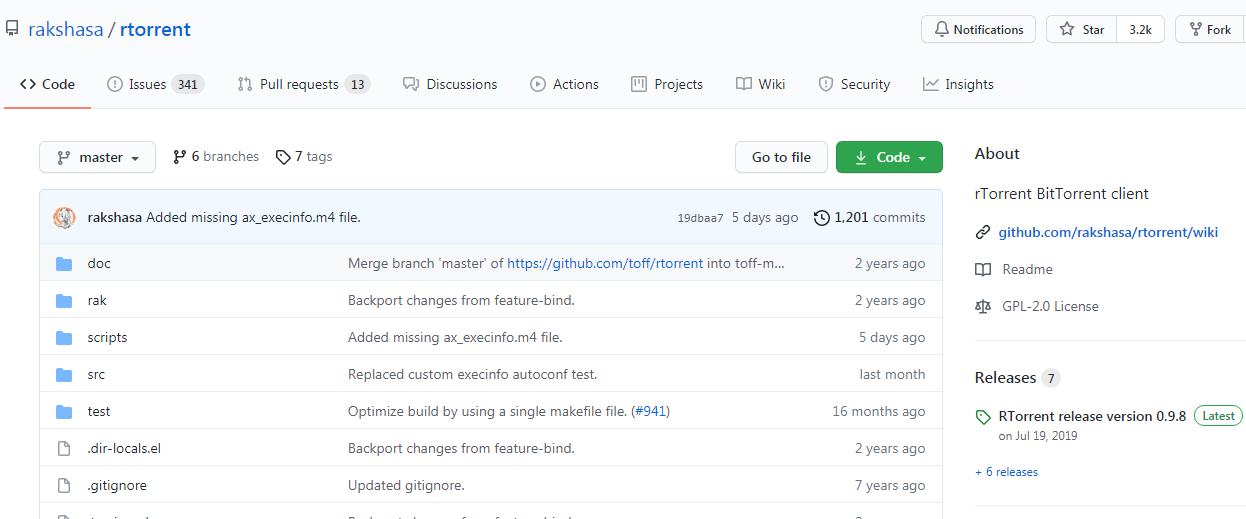Viewport: 1246px width, 519px height.
Task: Click the tag icon beside release 0.9.8
Action: click(983, 416)
